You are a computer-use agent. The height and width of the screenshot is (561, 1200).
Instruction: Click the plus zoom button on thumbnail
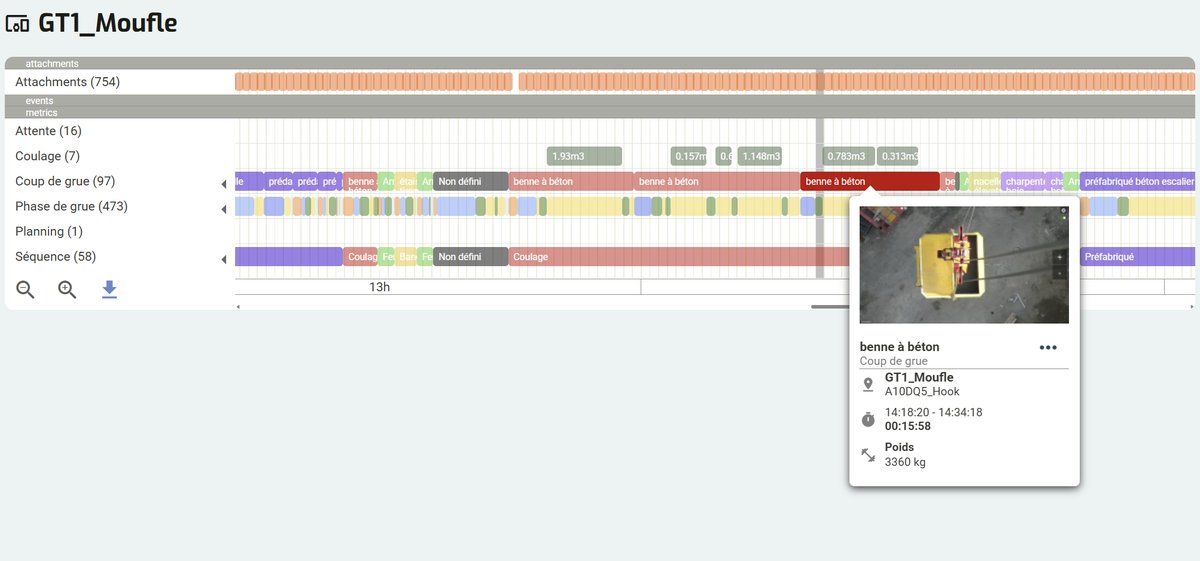pyautogui.click(x=1059, y=257)
